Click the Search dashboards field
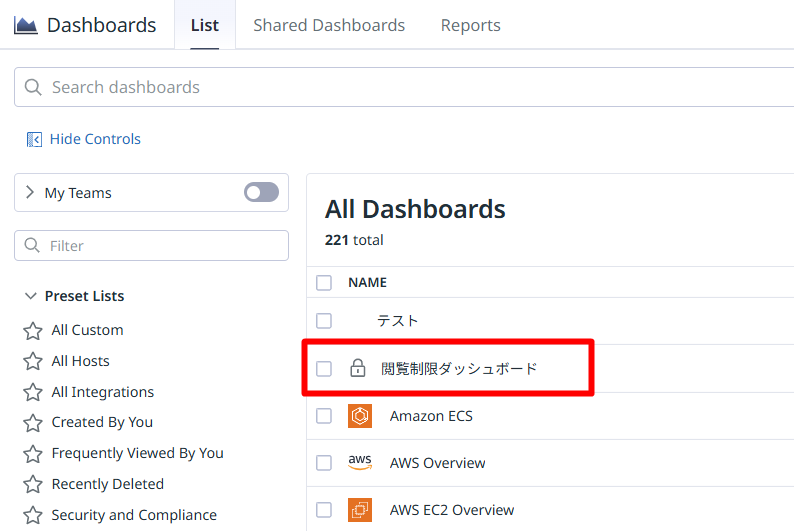 tap(400, 87)
